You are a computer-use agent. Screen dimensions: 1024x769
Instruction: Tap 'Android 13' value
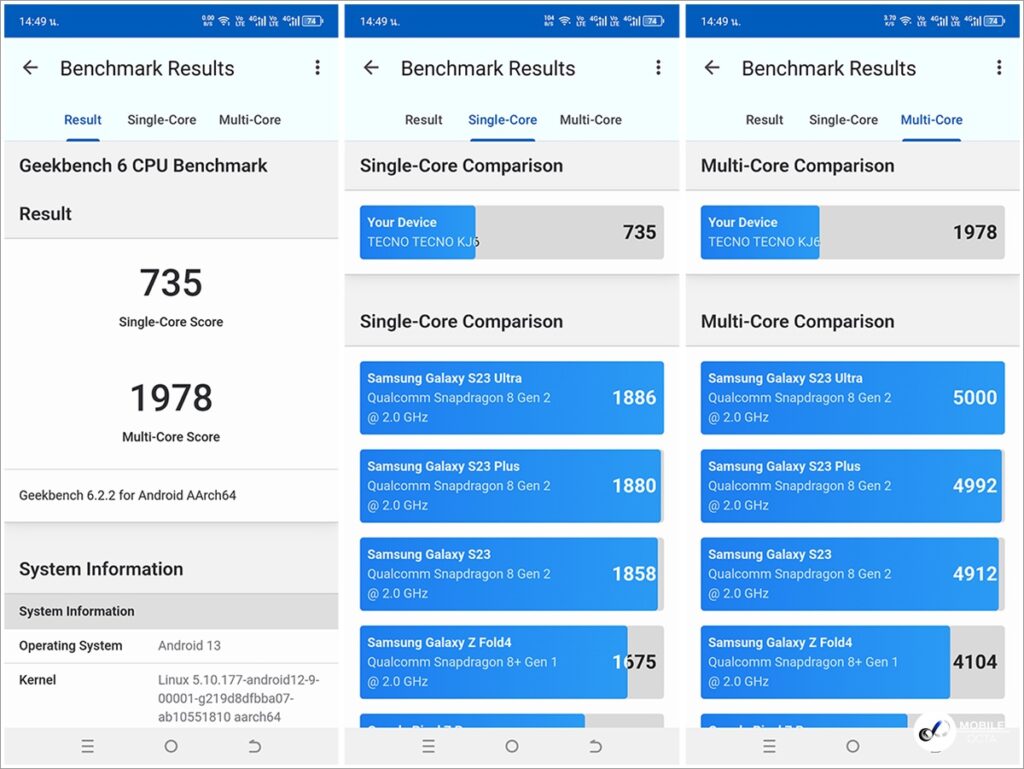point(189,646)
